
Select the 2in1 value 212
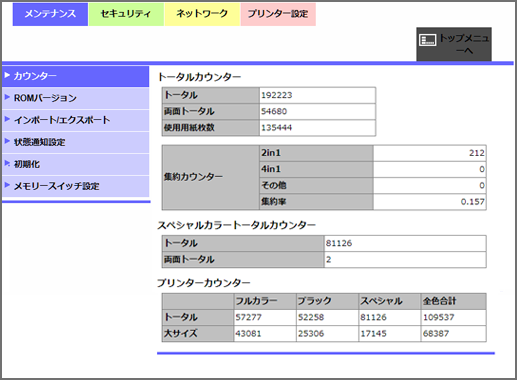coord(477,153)
